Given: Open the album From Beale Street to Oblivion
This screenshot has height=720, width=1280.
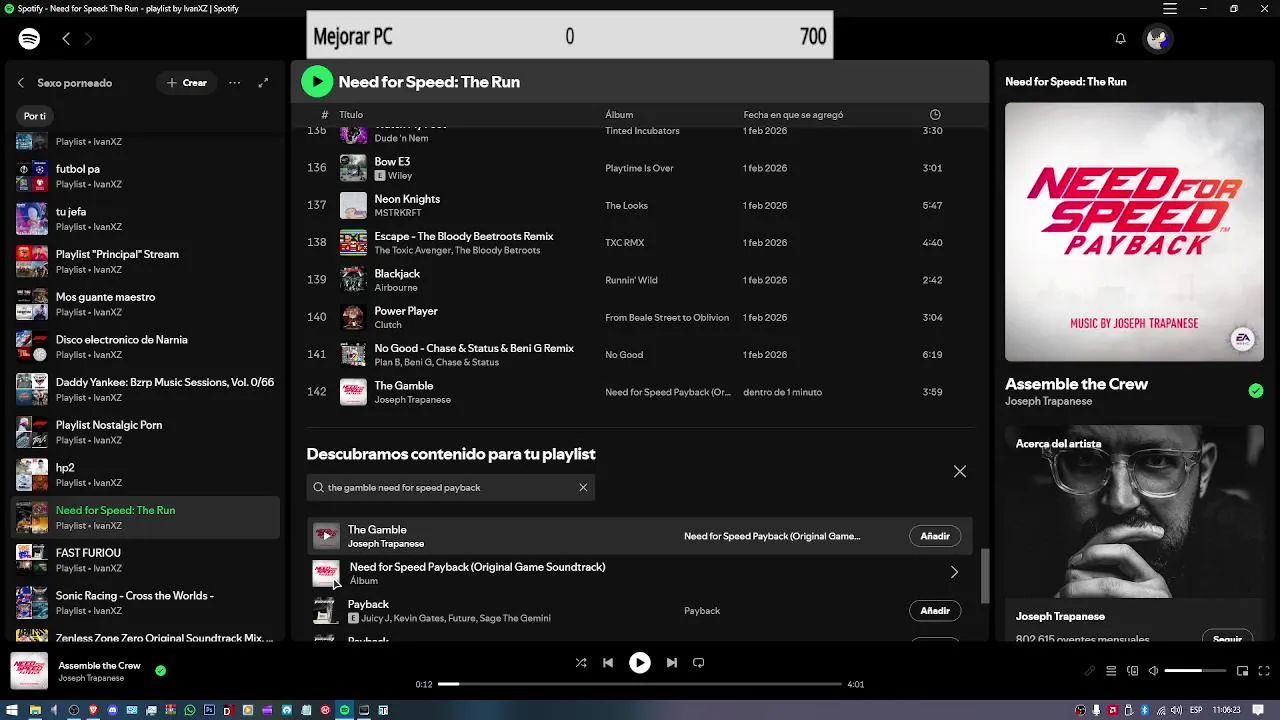Looking at the screenshot, I should tap(667, 317).
